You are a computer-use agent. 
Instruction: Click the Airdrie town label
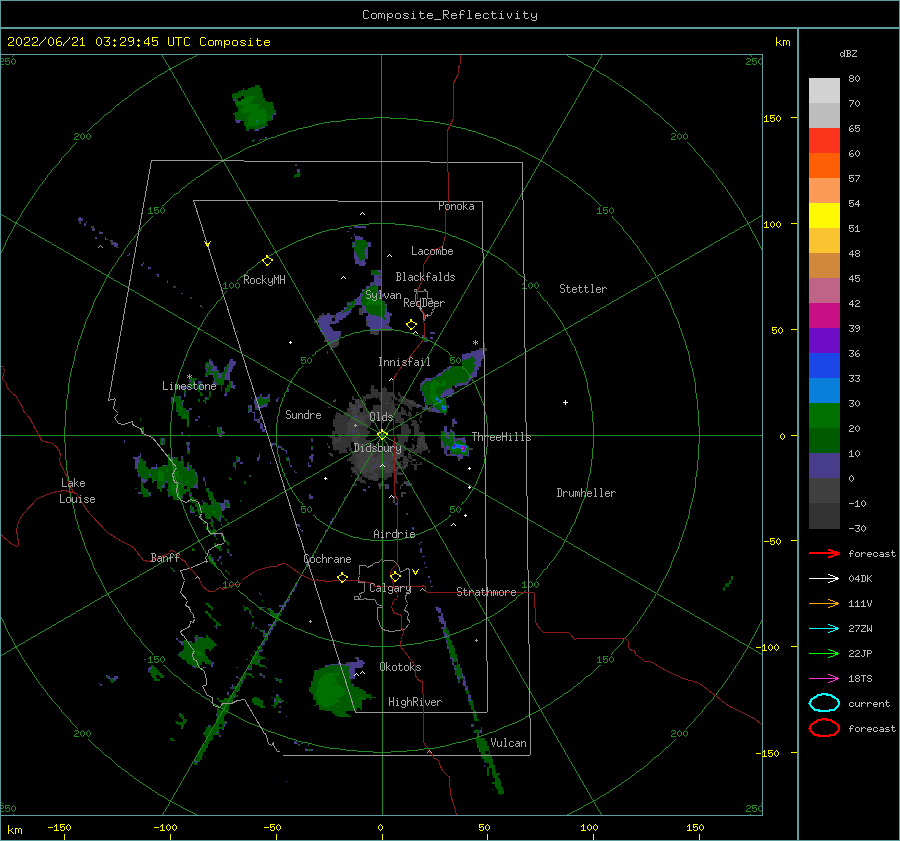pos(394,534)
